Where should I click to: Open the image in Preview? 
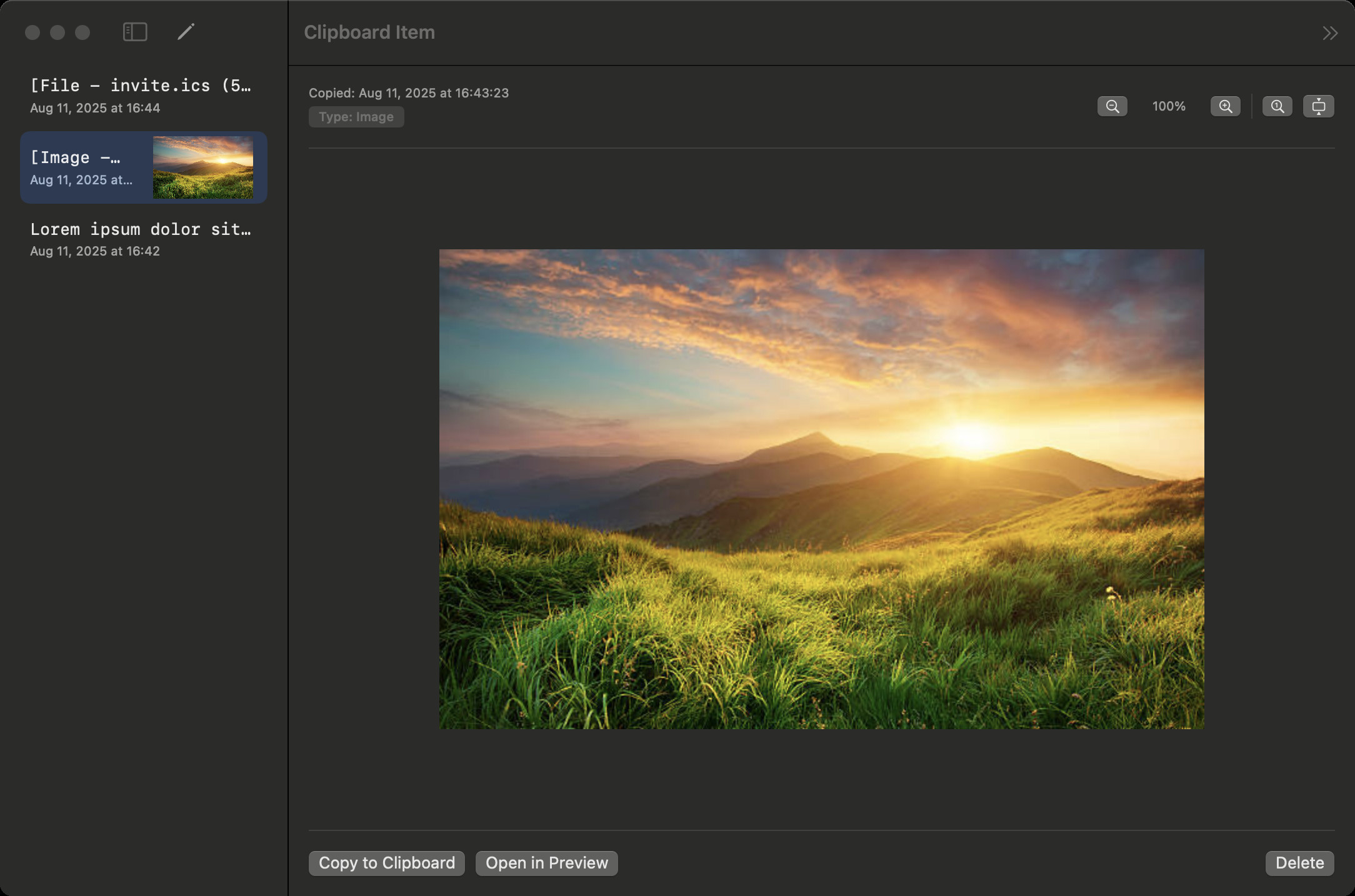point(546,863)
